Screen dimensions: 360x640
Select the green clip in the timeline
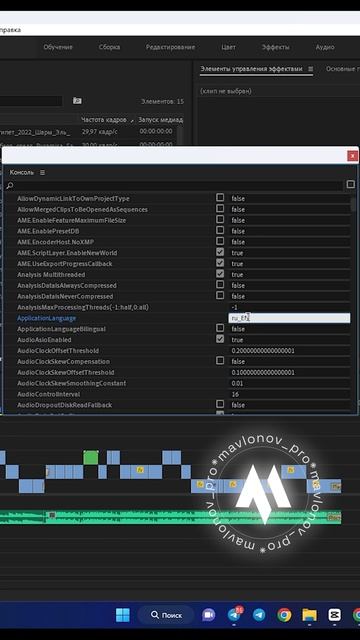91,458
